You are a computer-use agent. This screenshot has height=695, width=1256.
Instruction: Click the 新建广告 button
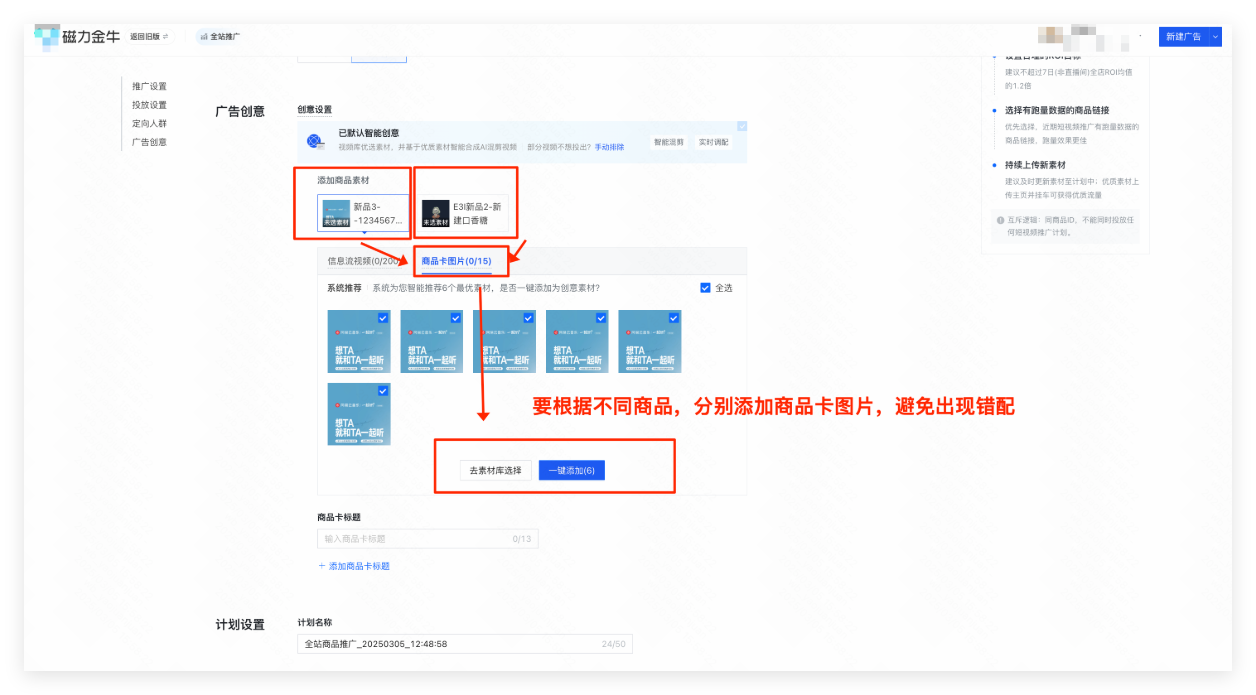[1184, 36]
